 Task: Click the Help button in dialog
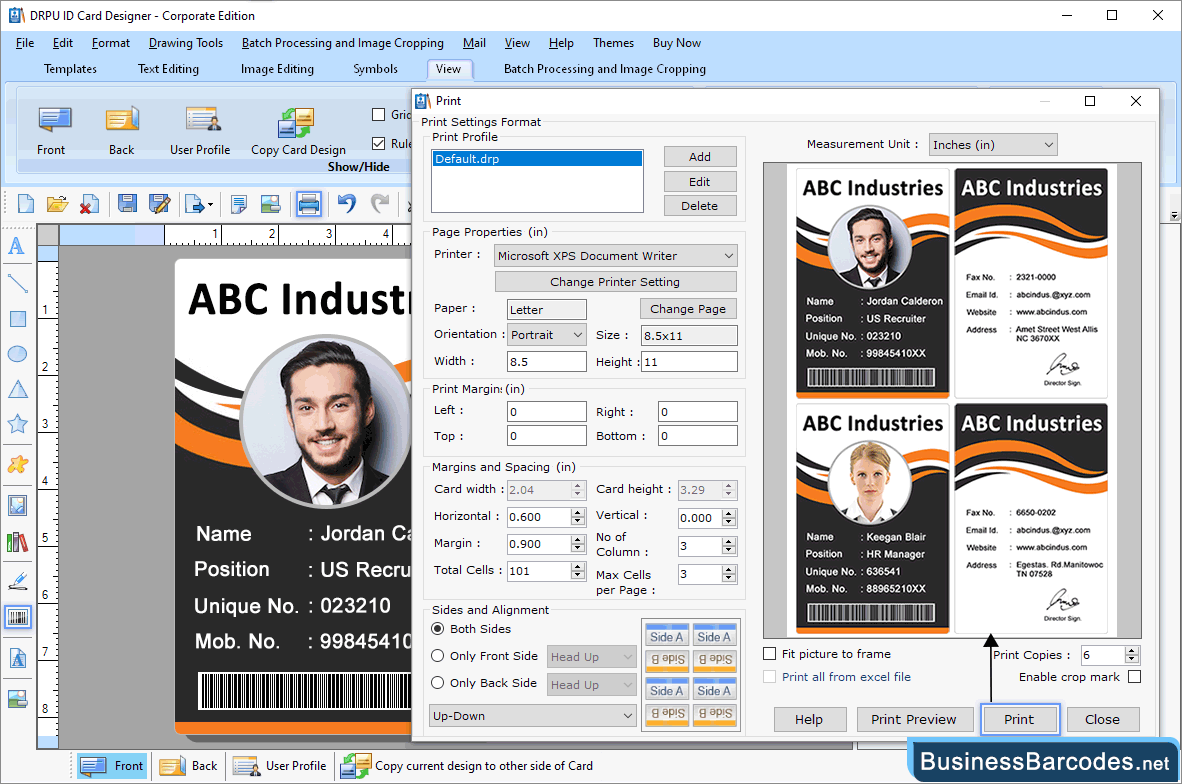point(810,719)
